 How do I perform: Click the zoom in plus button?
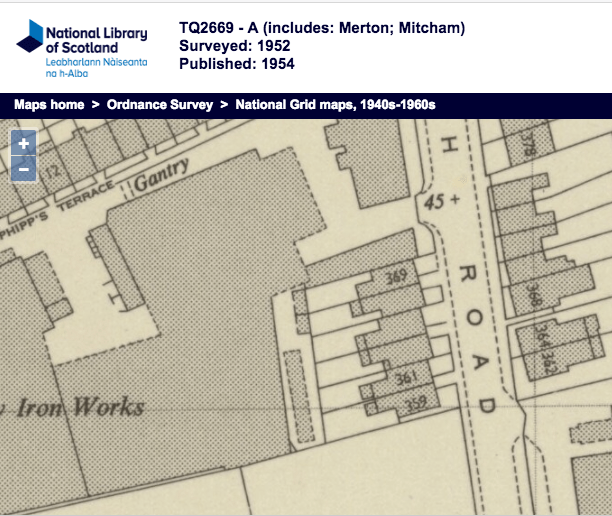[24, 144]
